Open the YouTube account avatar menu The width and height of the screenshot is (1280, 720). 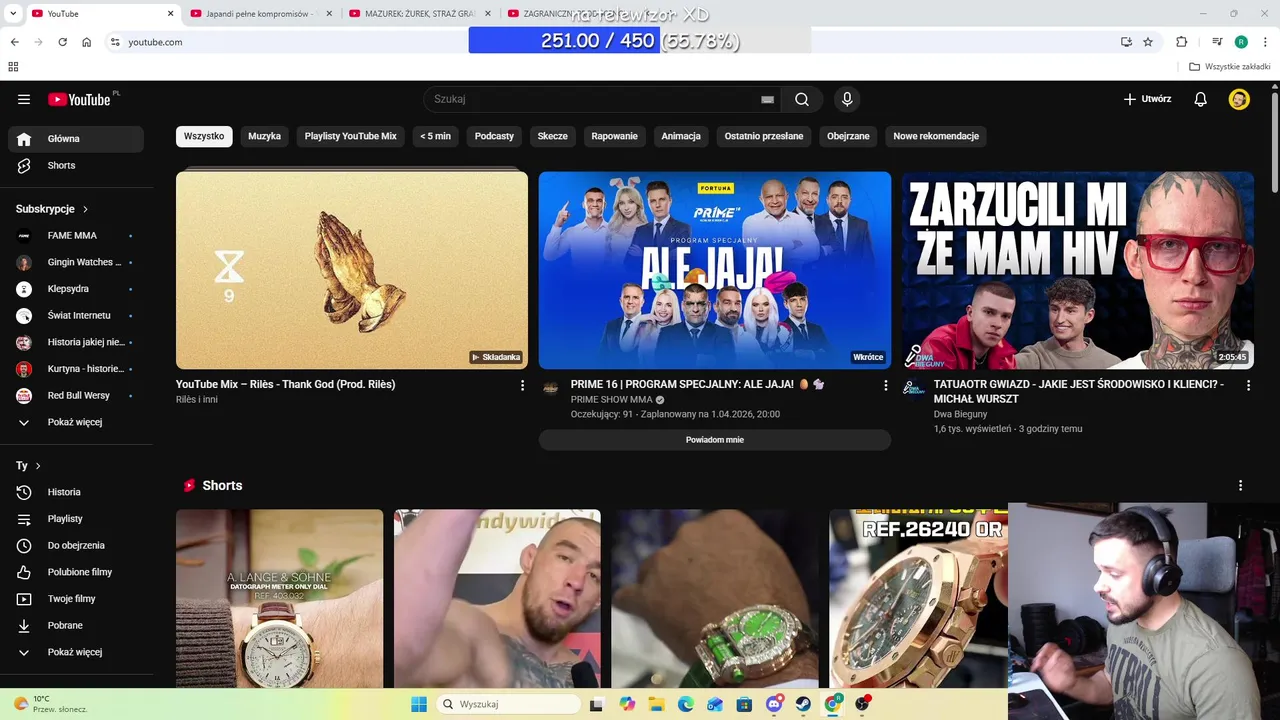point(1239,99)
